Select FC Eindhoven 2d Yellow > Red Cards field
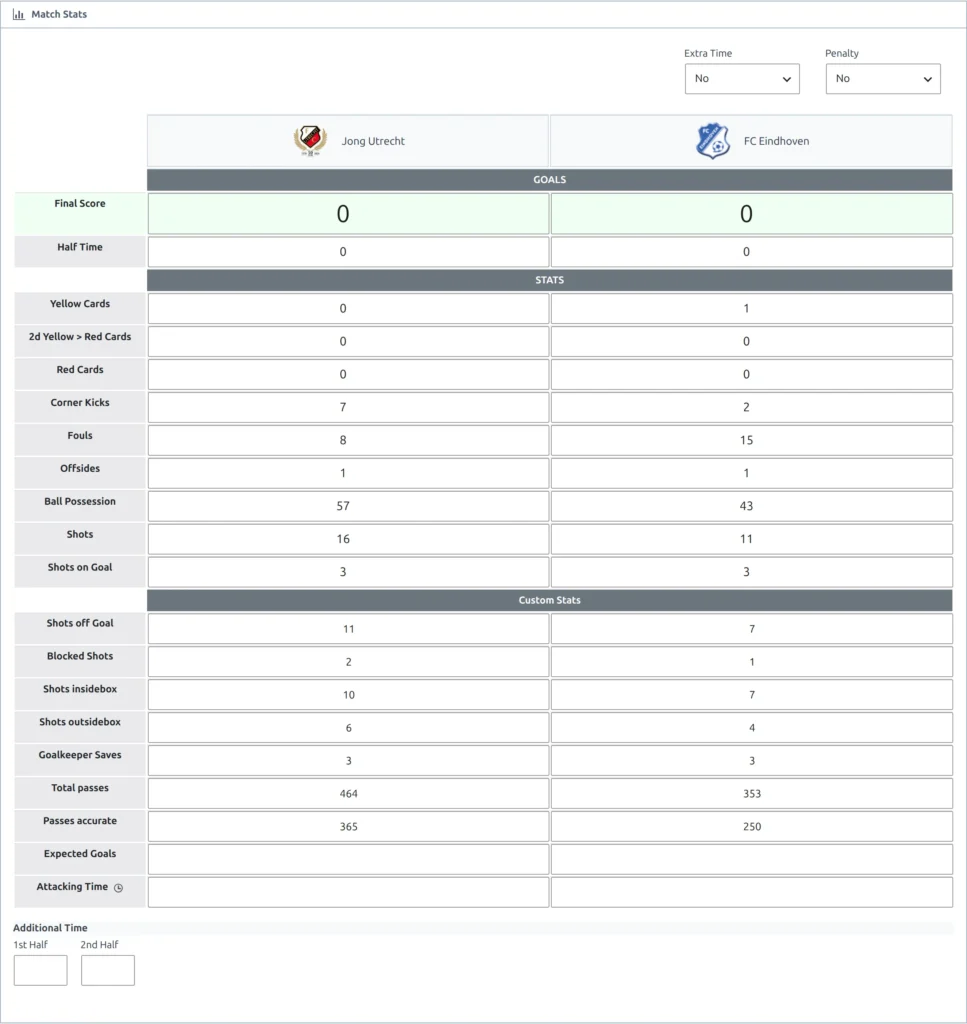The height and width of the screenshot is (1024, 967). pos(752,342)
